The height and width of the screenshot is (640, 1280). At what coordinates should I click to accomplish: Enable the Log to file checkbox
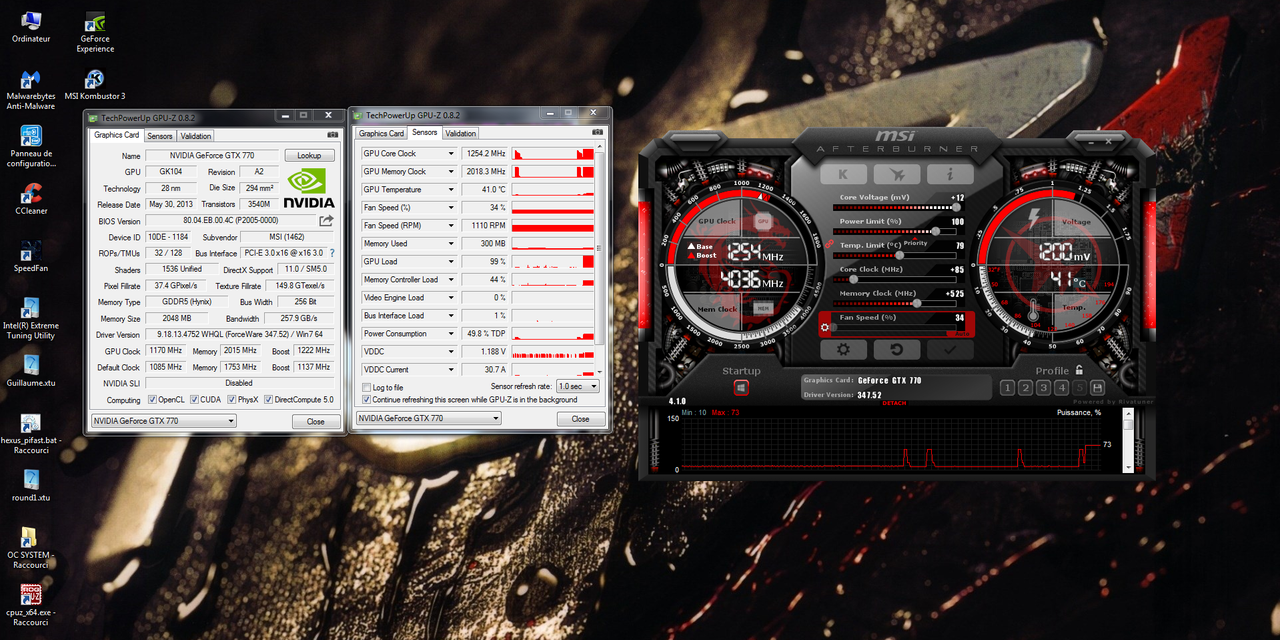(x=366, y=387)
